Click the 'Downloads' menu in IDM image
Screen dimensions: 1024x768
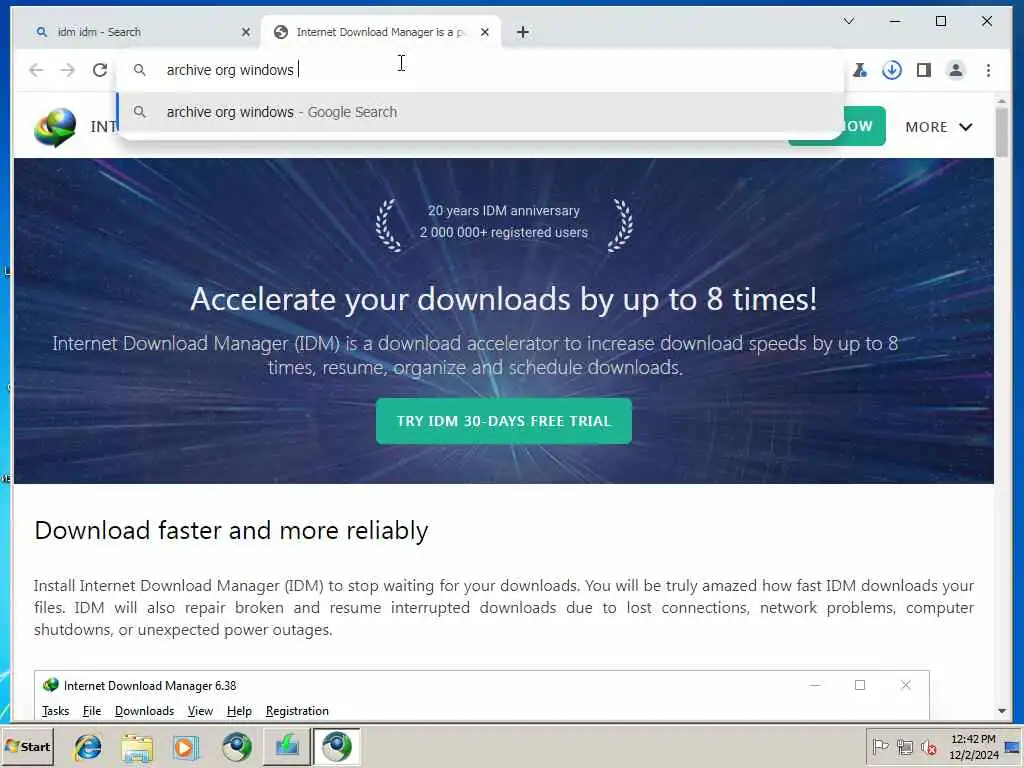(144, 711)
